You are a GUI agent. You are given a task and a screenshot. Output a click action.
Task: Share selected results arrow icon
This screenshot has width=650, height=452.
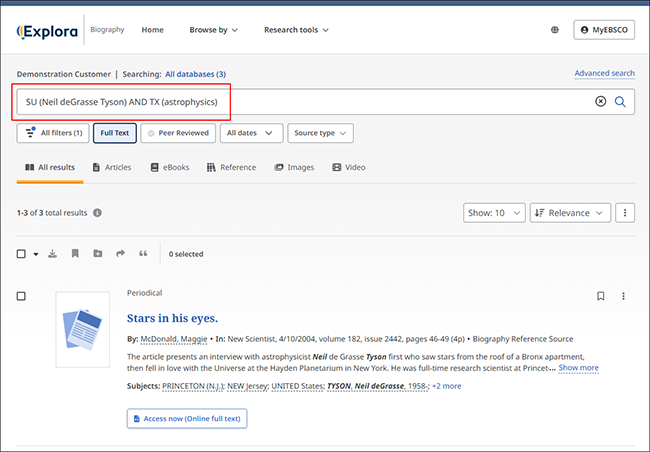pos(120,253)
